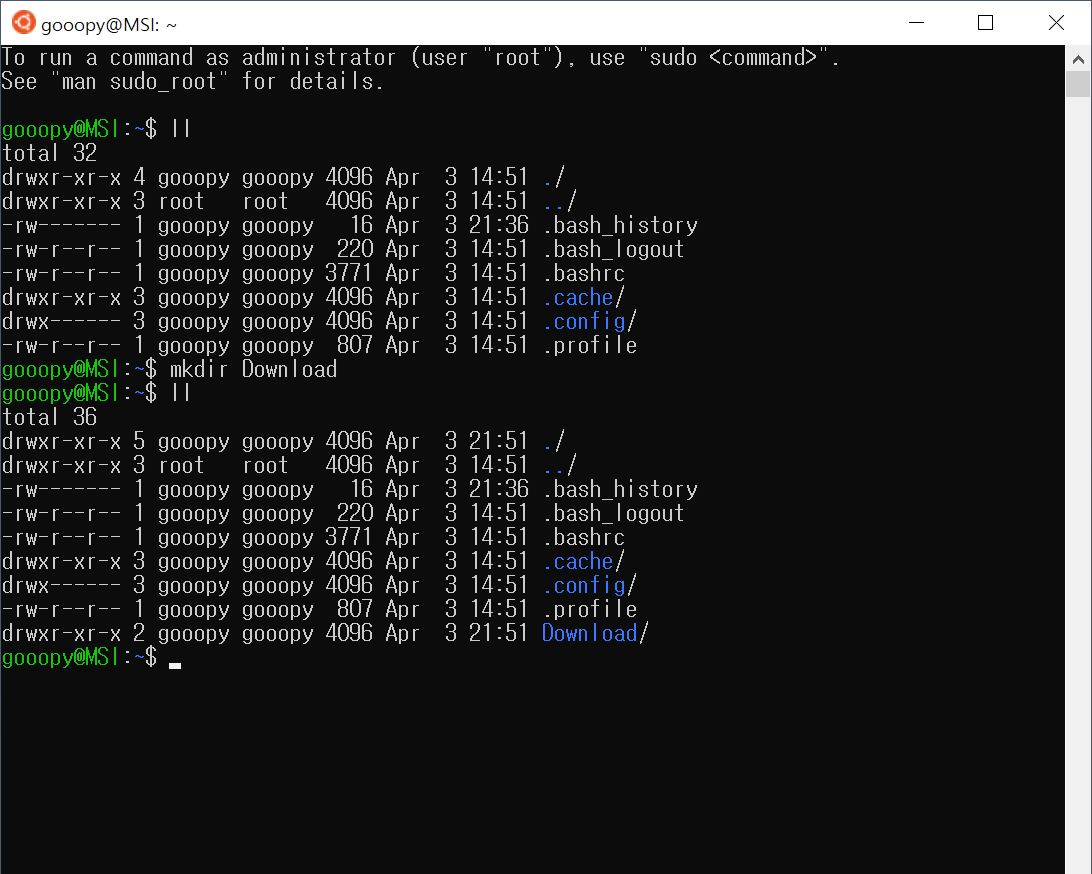Click .profile in the first listing
1092x874 pixels.
click(591, 345)
